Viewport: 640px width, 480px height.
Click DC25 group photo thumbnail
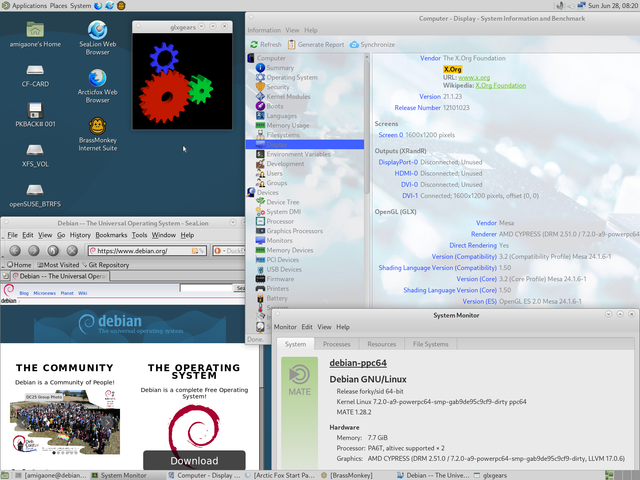click(65, 422)
